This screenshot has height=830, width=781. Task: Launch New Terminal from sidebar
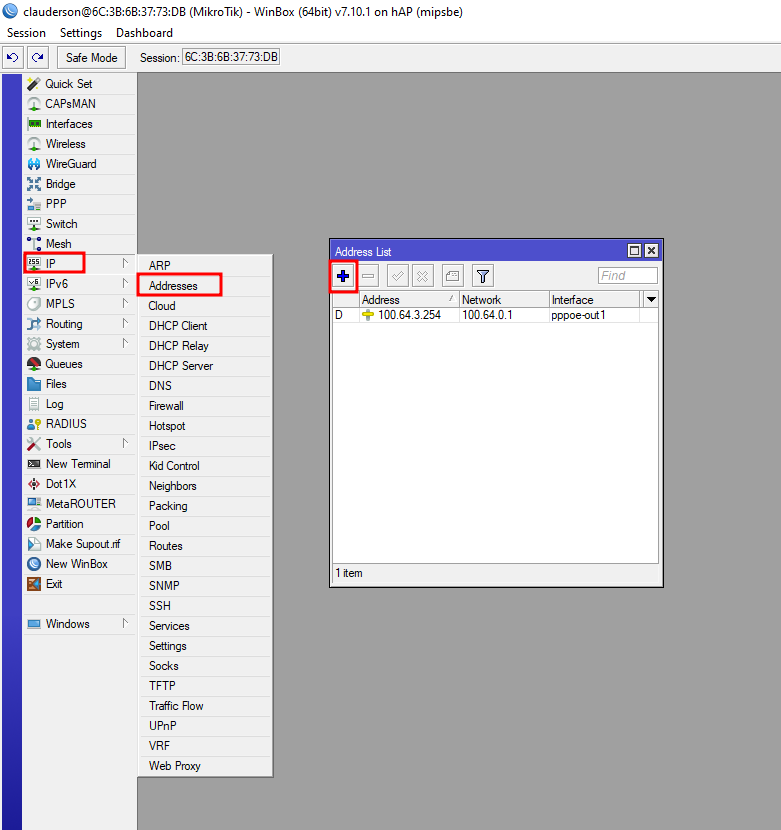77,464
